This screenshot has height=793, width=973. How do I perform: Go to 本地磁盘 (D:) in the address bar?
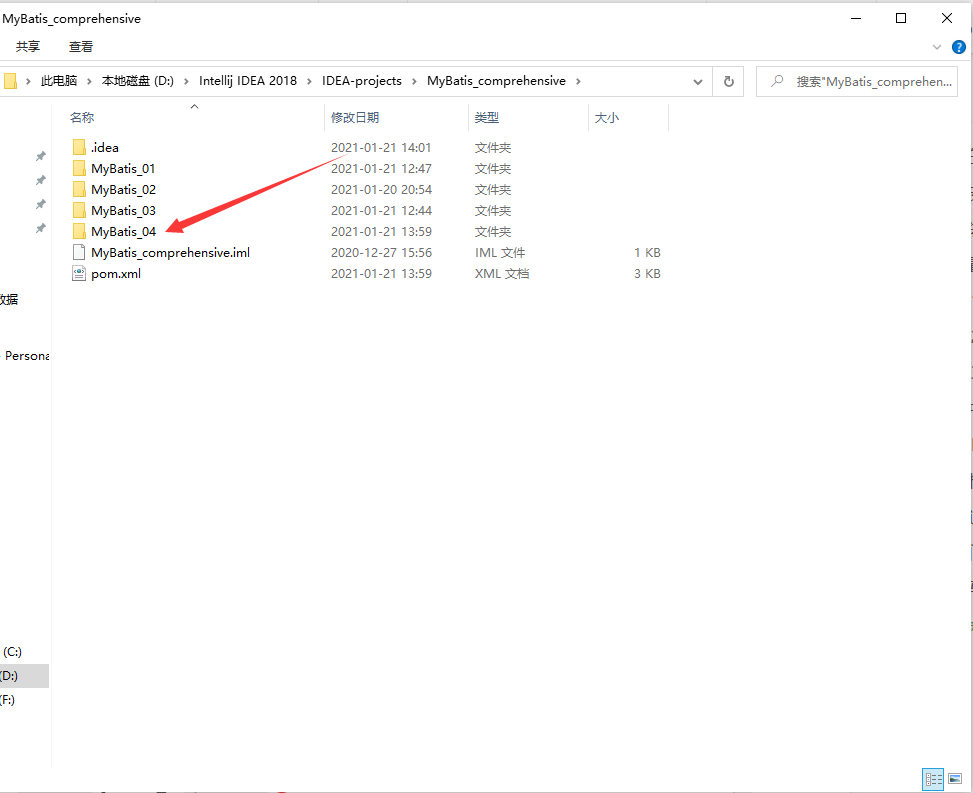pos(138,81)
